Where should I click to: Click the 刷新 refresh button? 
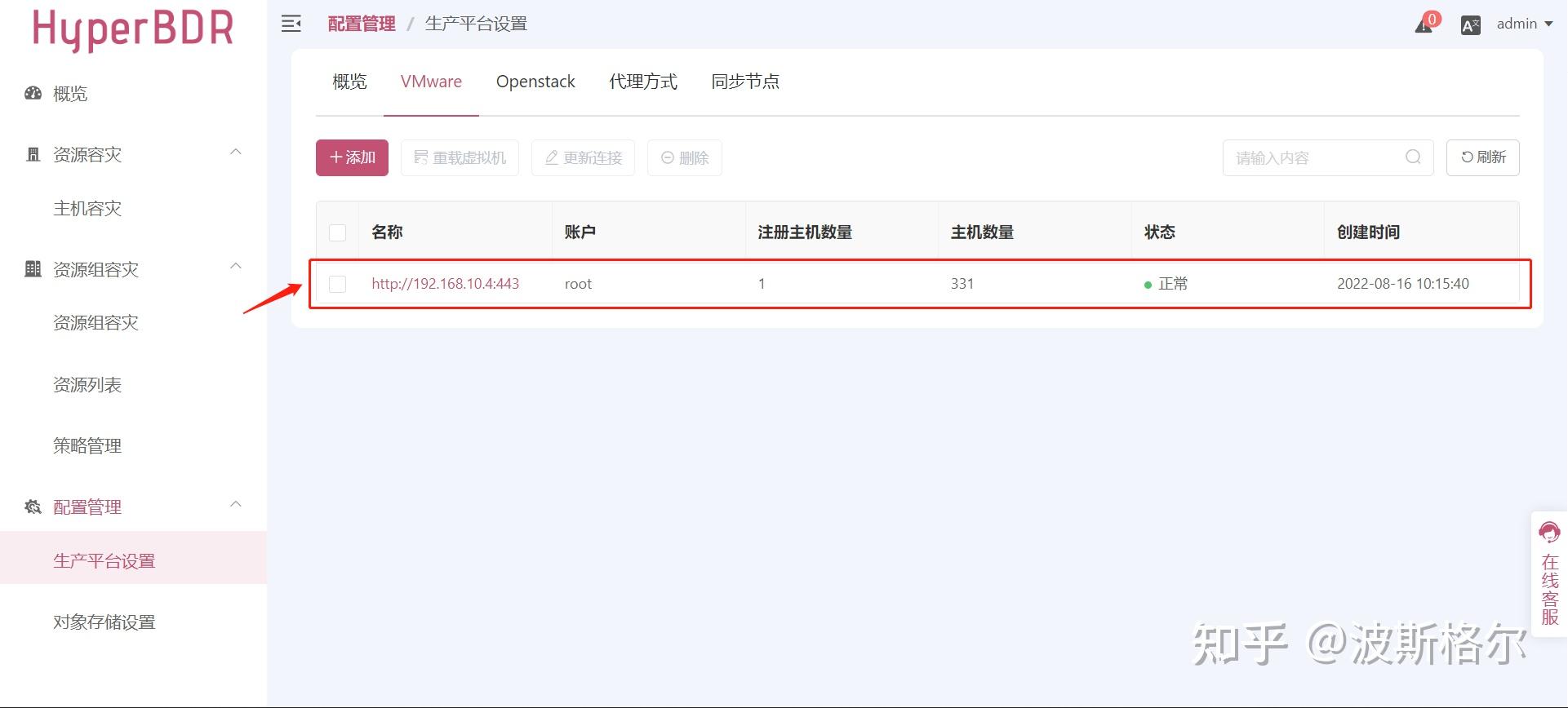pyautogui.click(x=1482, y=157)
